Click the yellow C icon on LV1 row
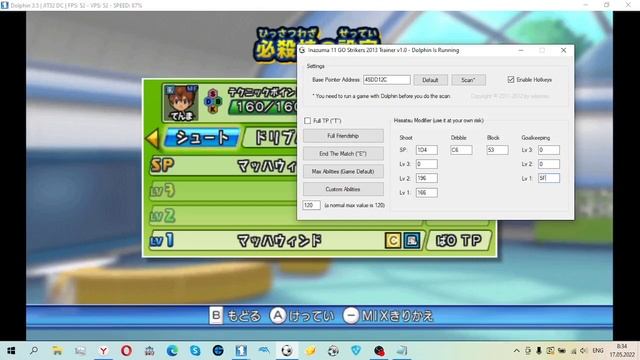The image size is (640, 360). 393,241
